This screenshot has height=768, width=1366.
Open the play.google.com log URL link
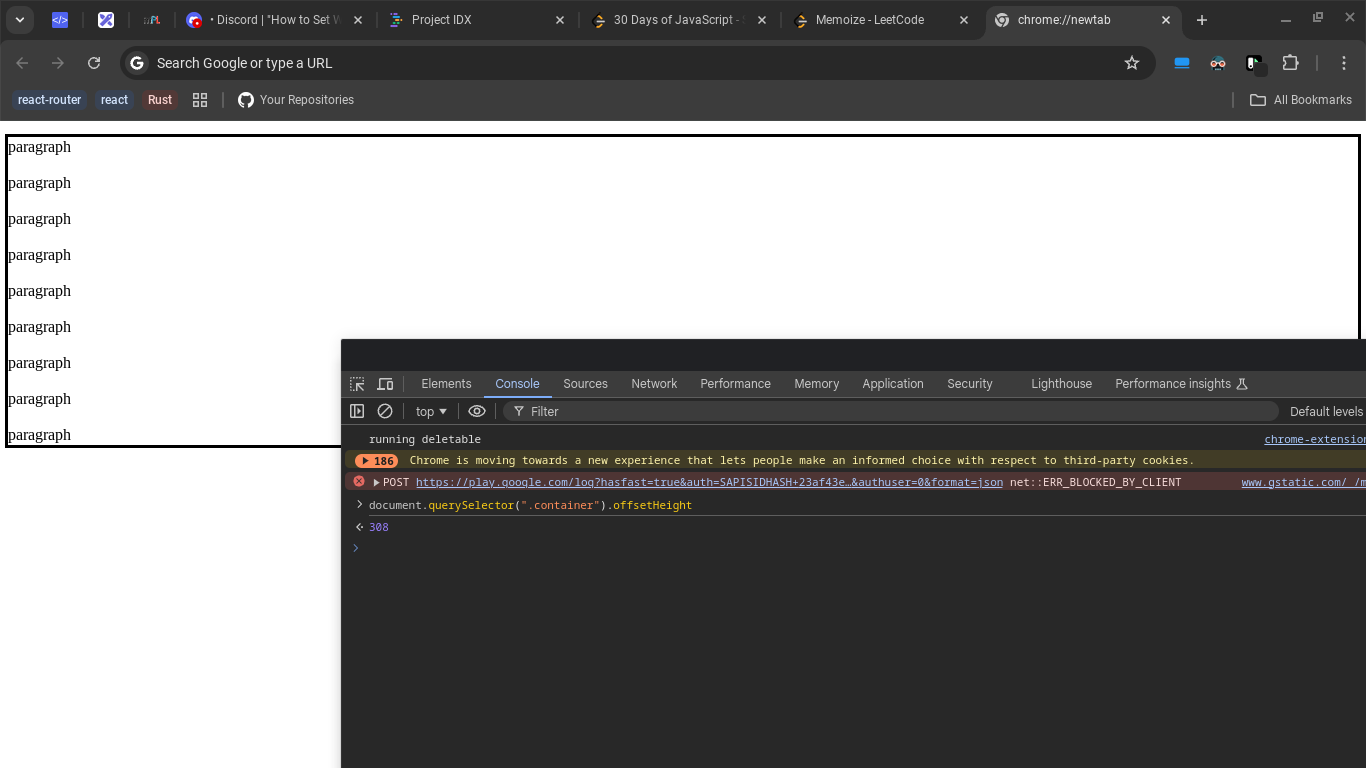click(x=709, y=482)
